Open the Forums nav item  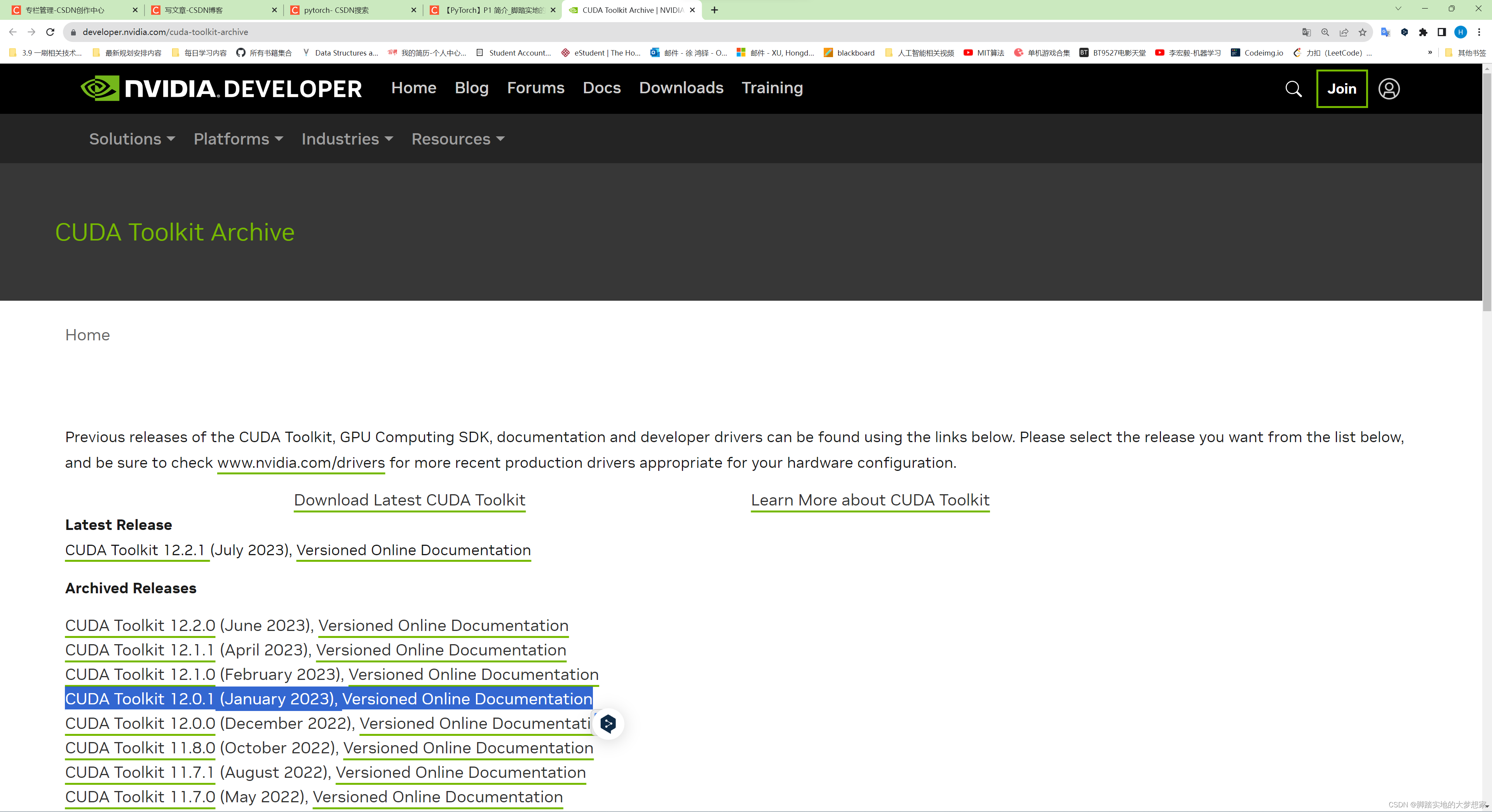[x=536, y=88]
